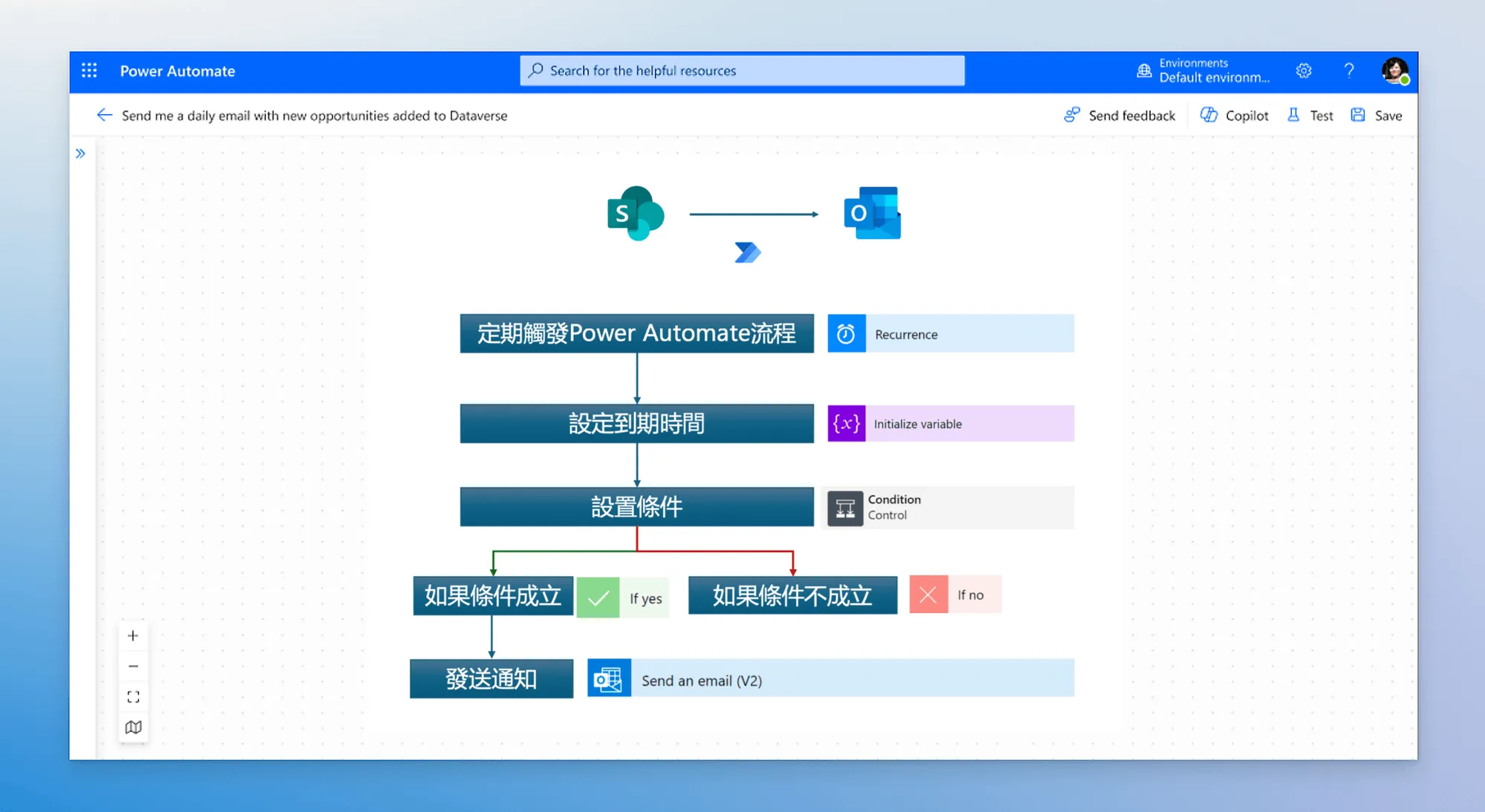The image size is (1485, 812).
Task: Click the green If yes checkmark
Action: pyautogui.click(x=598, y=597)
